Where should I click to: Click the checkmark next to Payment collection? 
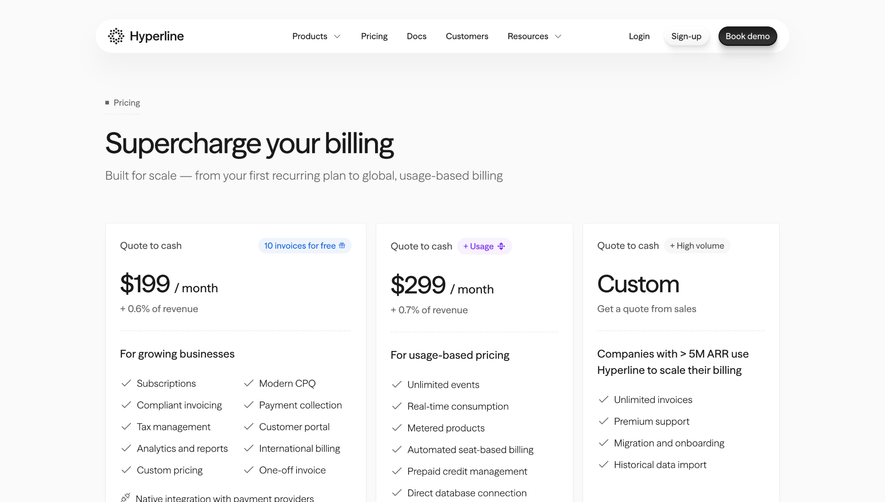tap(248, 405)
